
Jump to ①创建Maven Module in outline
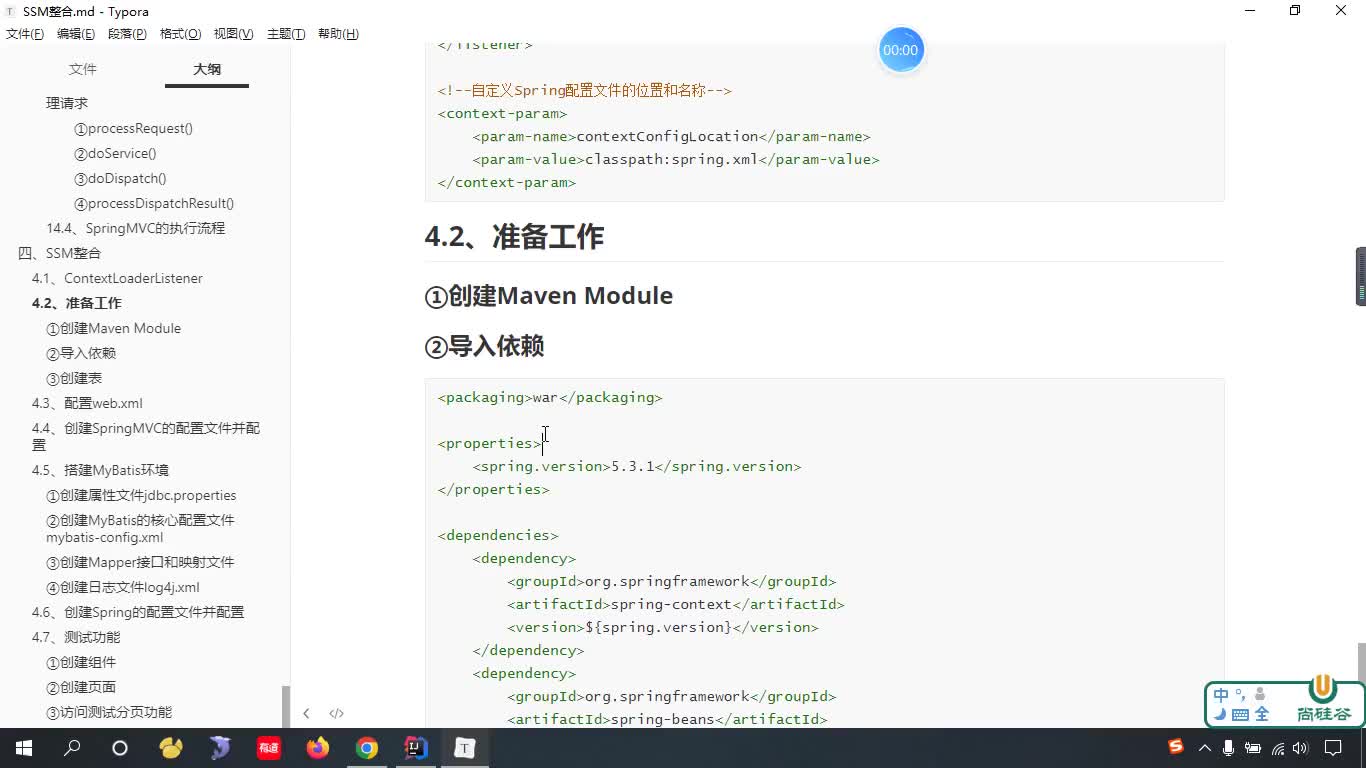(114, 328)
